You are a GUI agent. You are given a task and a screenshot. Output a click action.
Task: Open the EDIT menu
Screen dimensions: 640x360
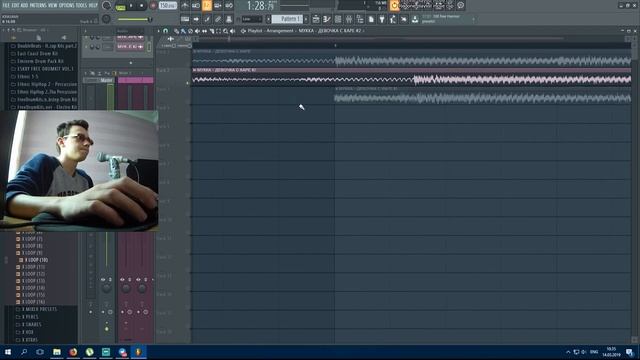[x=16, y=5]
